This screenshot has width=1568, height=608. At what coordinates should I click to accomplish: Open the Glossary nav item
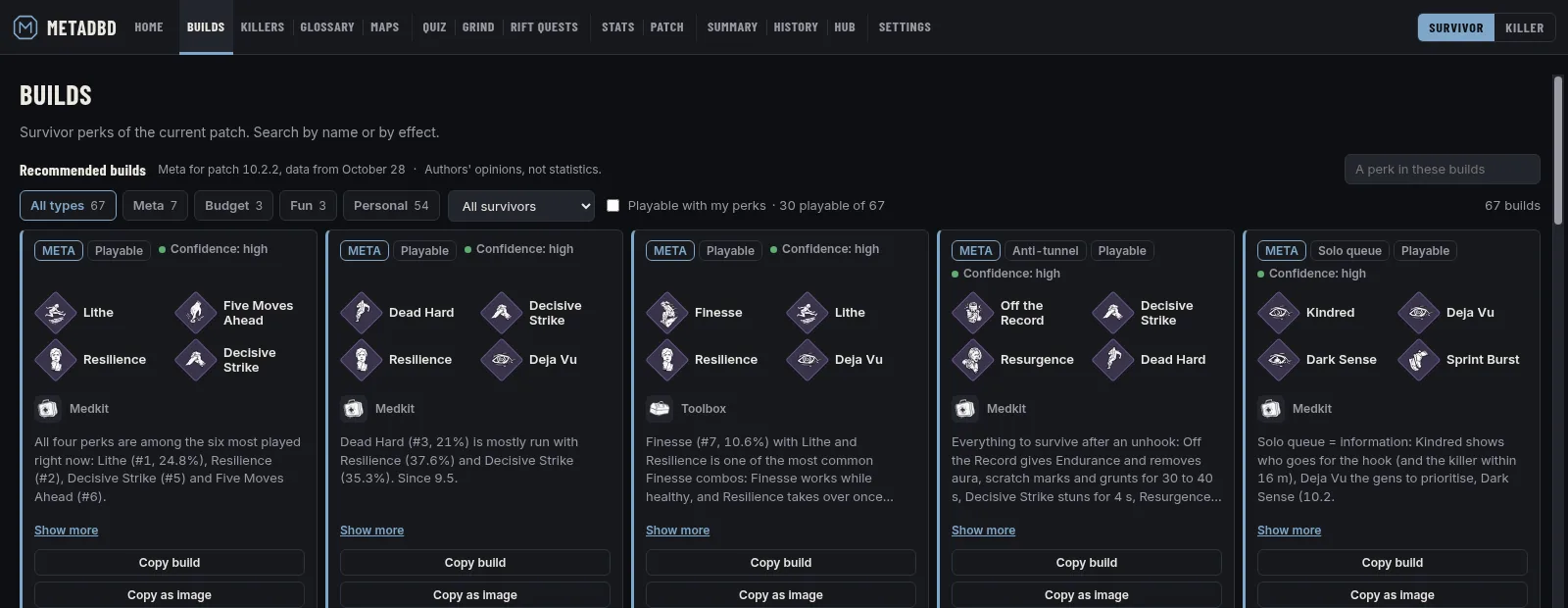point(327,27)
